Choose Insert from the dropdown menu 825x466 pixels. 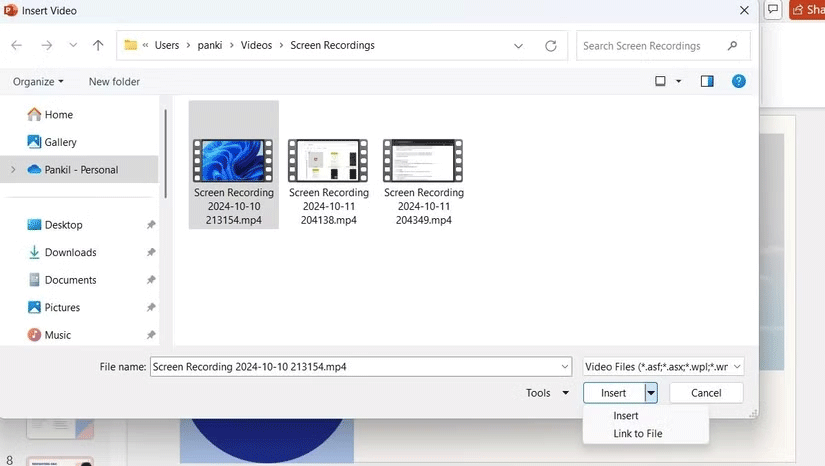pyautogui.click(x=626, y=415)
